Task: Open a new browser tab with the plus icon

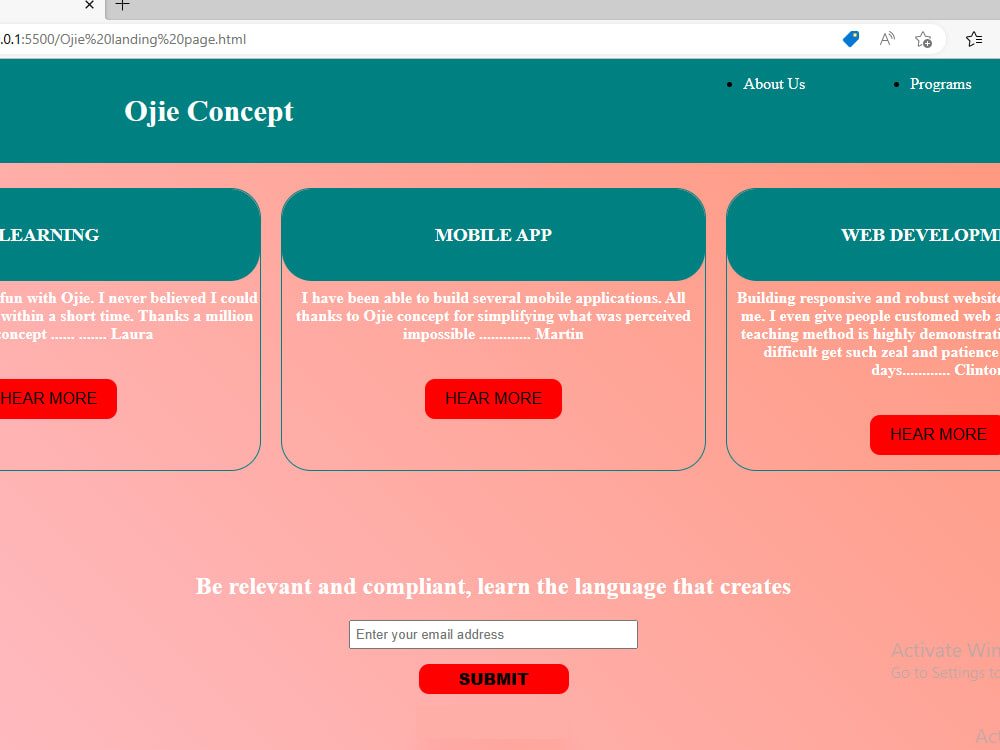Action: 122,8
